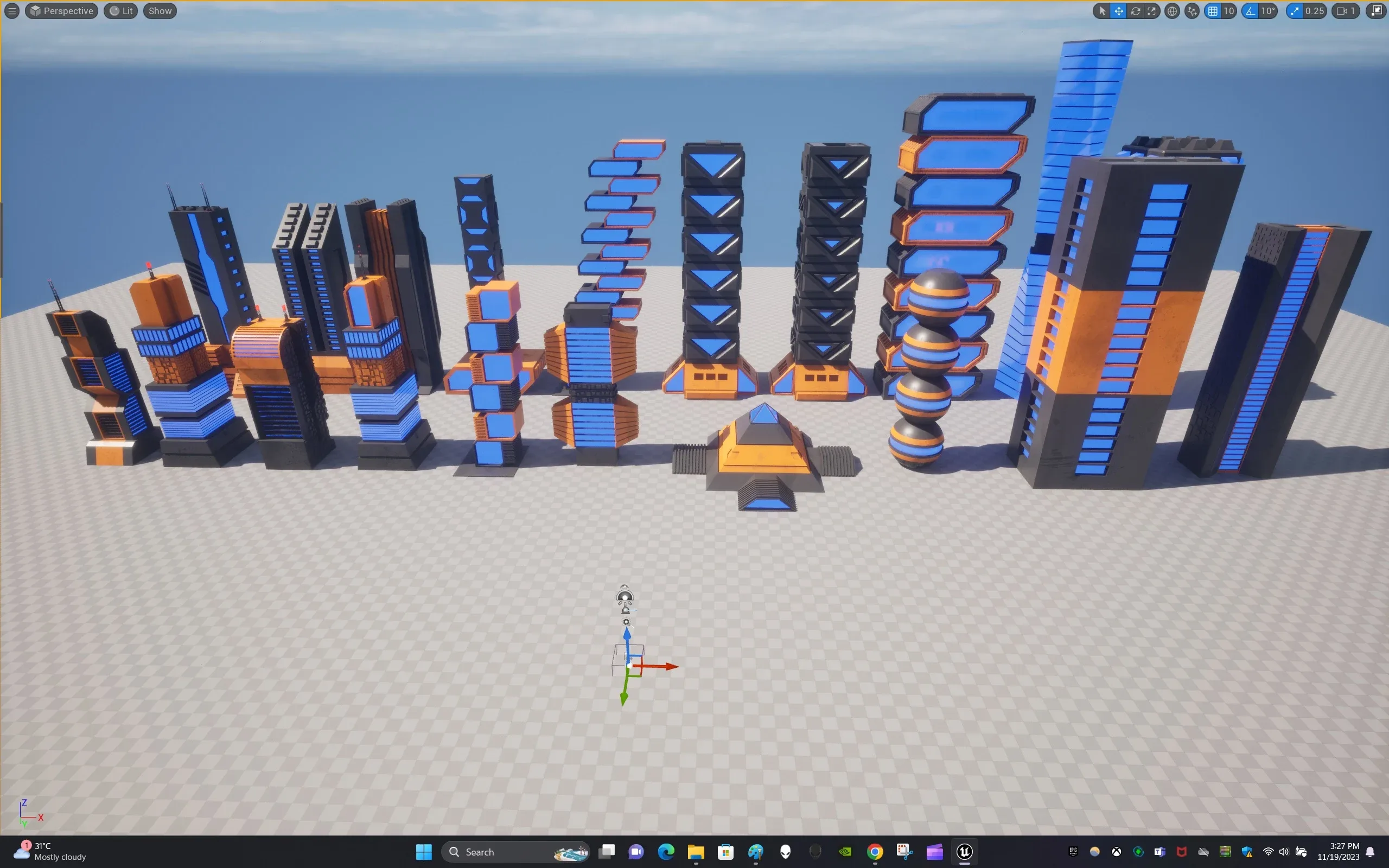The image size is (1389, 868).
Task: Open the scale snap 0.25 dropdown
Action: point(1314,11)
